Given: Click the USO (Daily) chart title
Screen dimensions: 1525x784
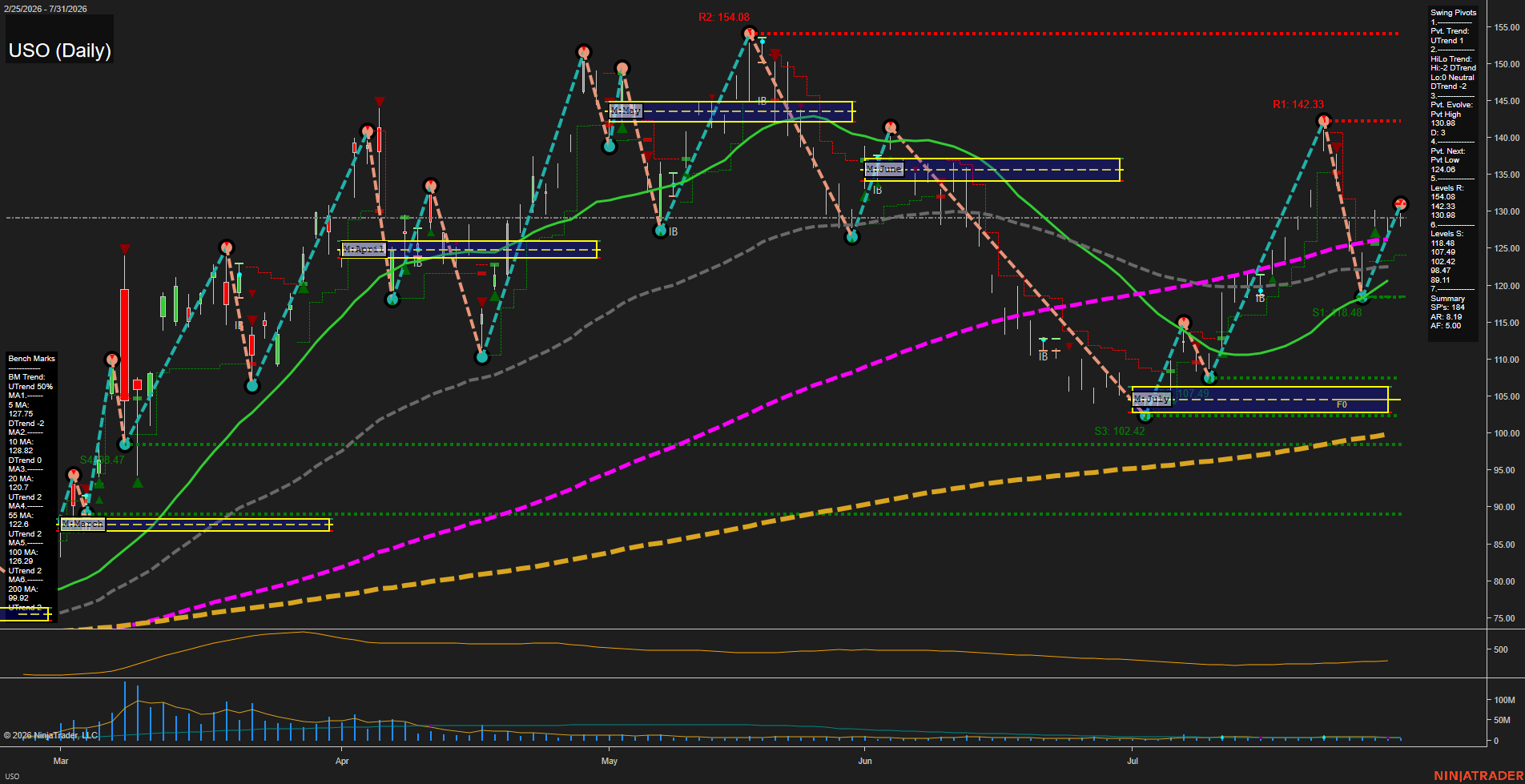Looking at the screenshot, I should (x=60, y=50).
